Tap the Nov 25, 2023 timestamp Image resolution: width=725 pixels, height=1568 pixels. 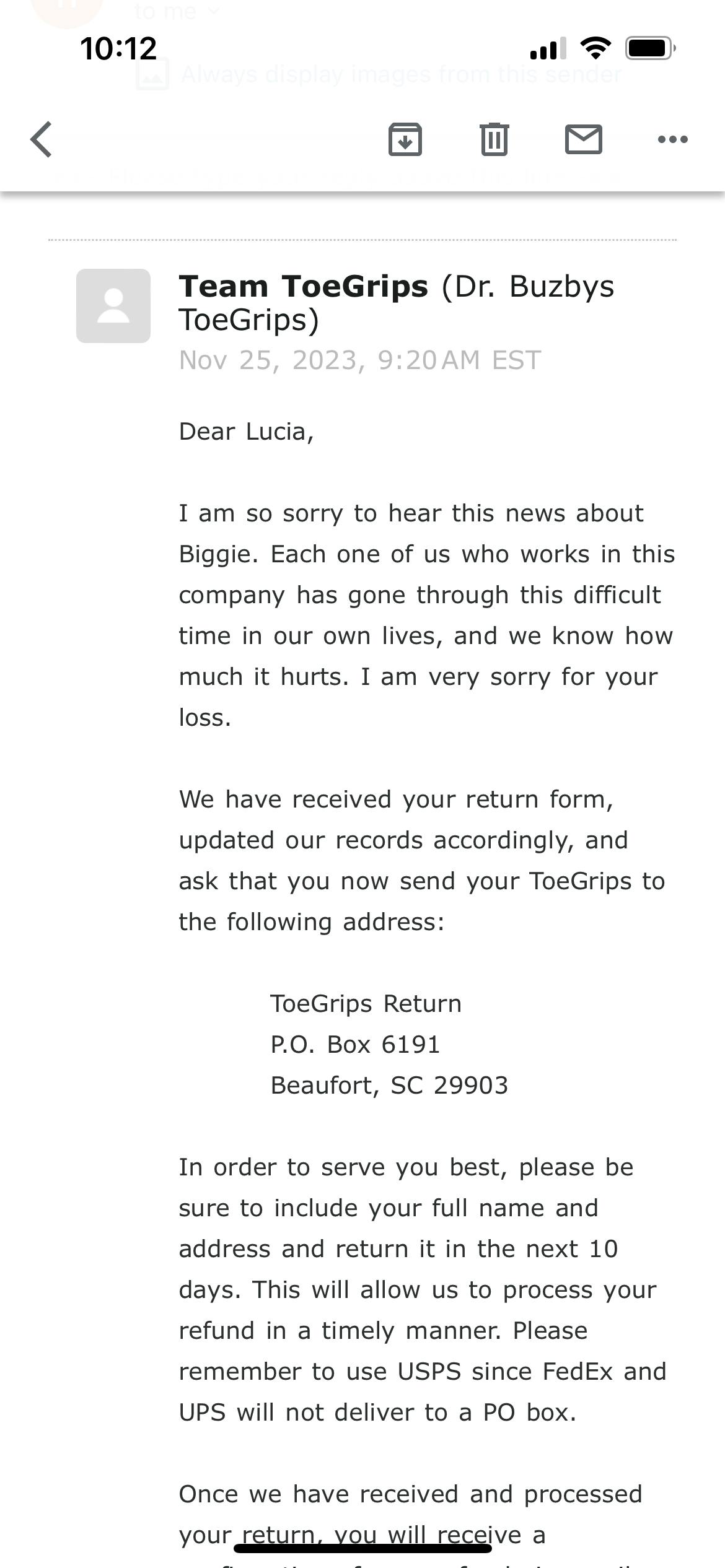(x=360, y=360)
